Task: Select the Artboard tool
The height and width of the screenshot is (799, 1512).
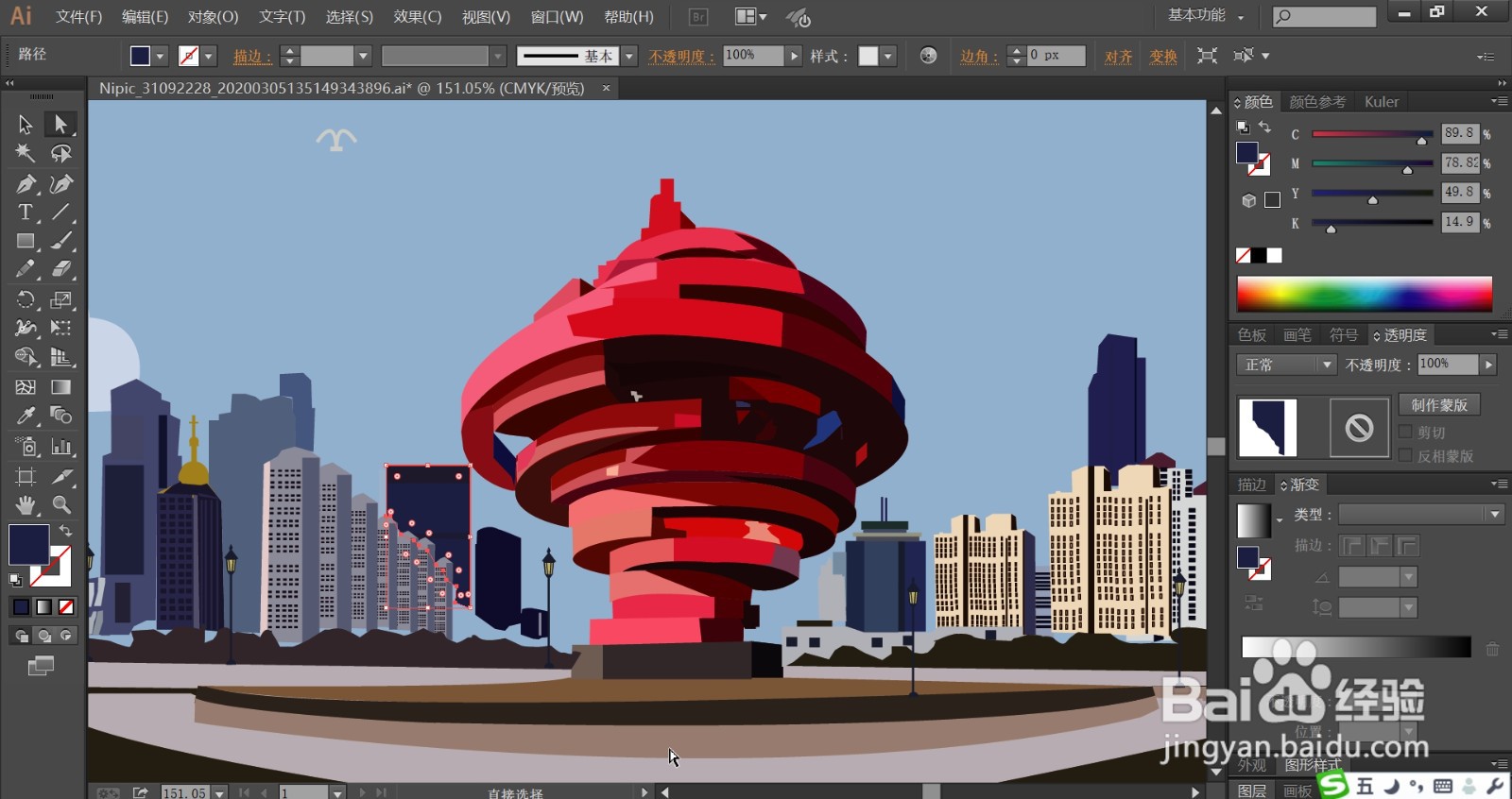Action: [x=26, y=477]
